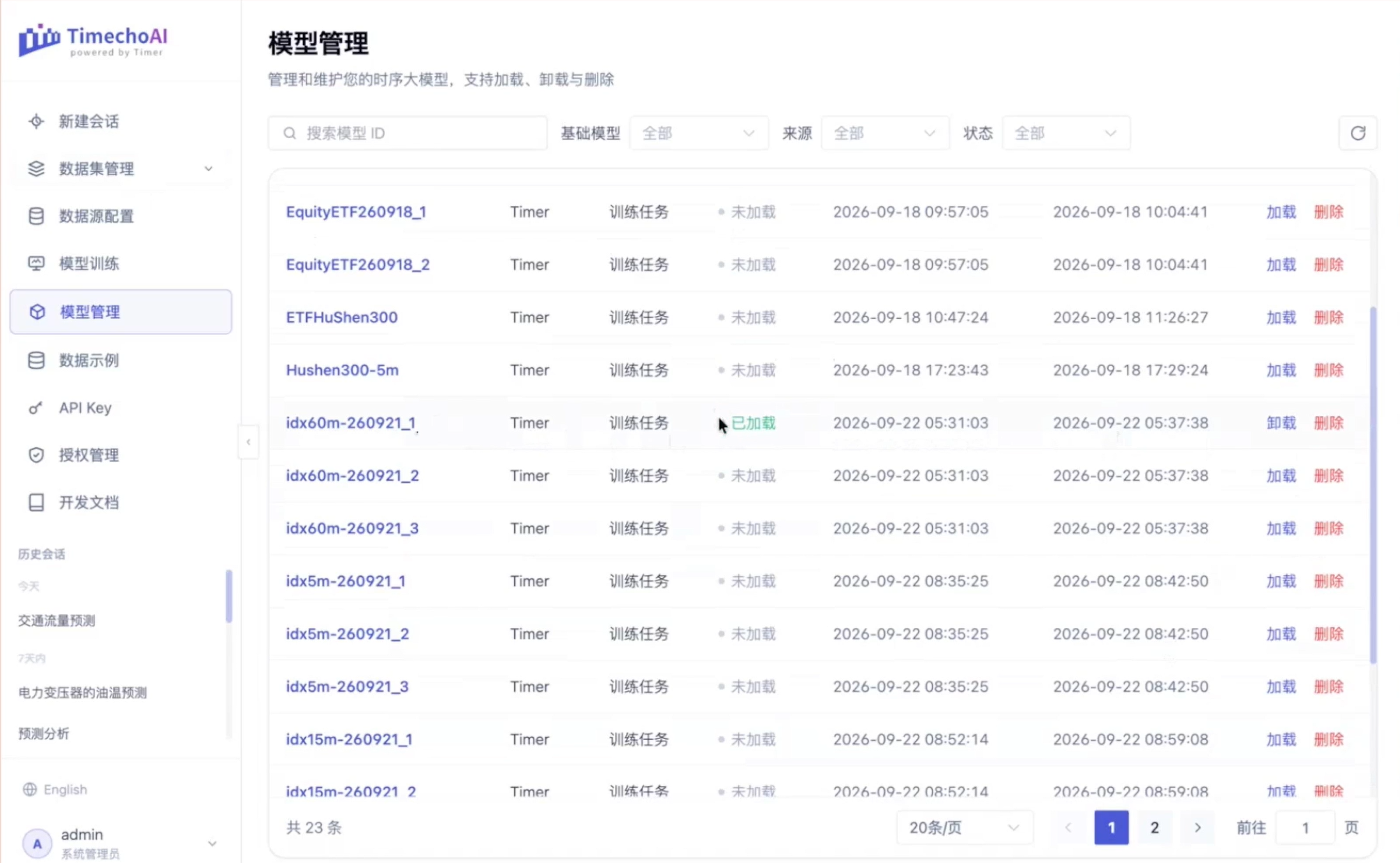The width and height of the screenshot is (1400, 863).
Task: Open 数据示例 menu item
Action: click(x=121, y=361)
